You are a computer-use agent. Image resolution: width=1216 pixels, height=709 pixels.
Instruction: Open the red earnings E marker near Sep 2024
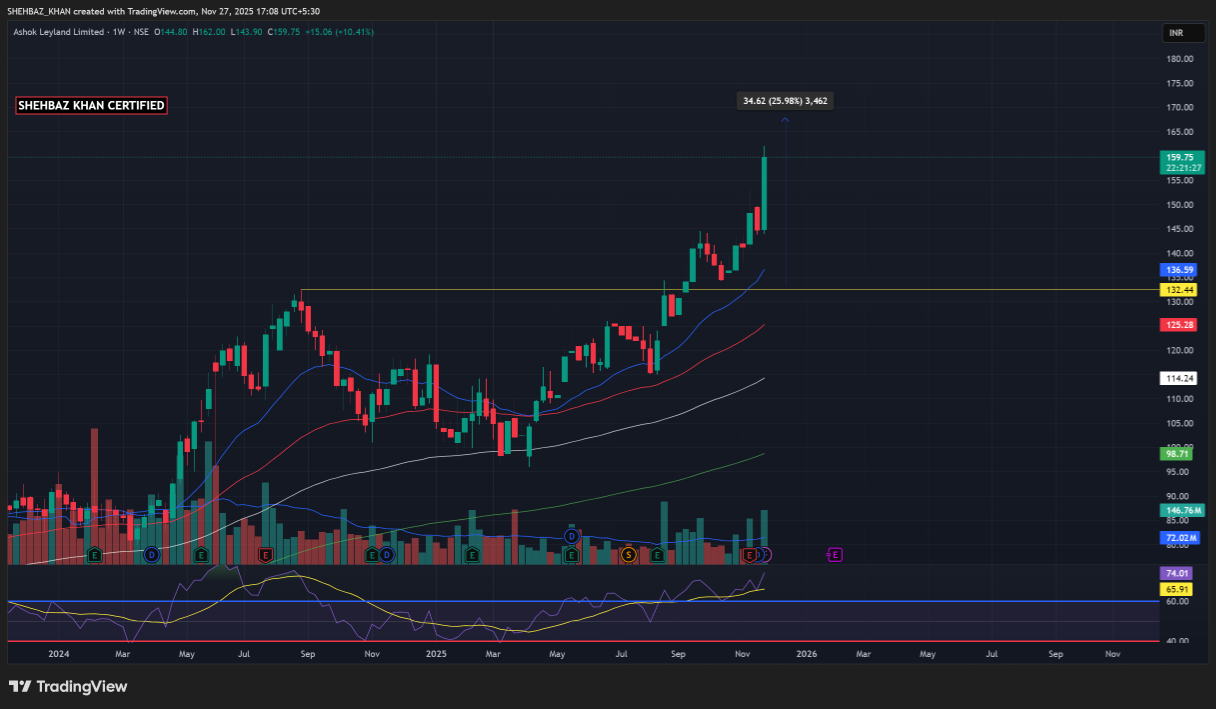266,554
